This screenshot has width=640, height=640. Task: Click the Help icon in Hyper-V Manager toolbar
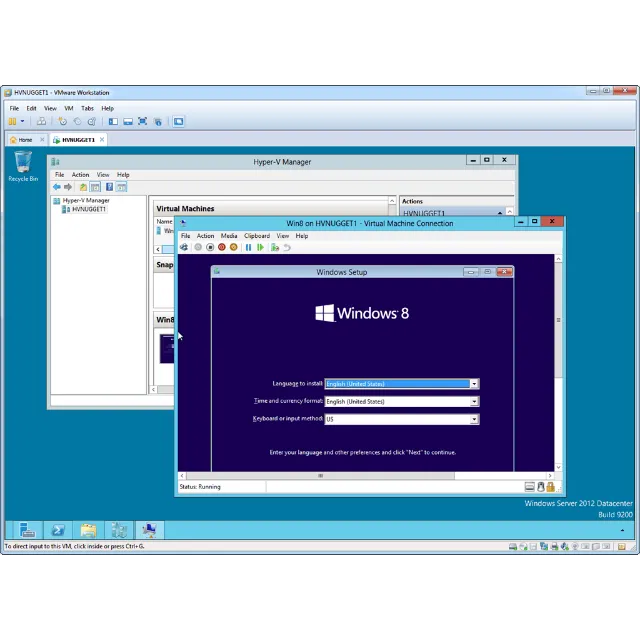point(109,187)
